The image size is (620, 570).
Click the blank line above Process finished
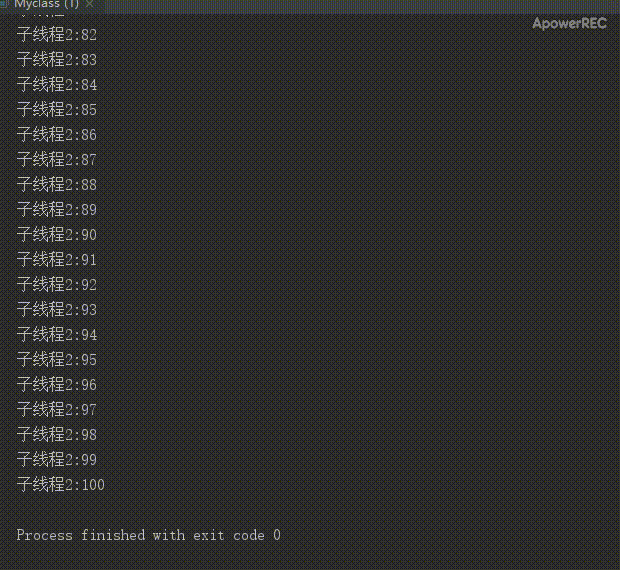[310, 510]
